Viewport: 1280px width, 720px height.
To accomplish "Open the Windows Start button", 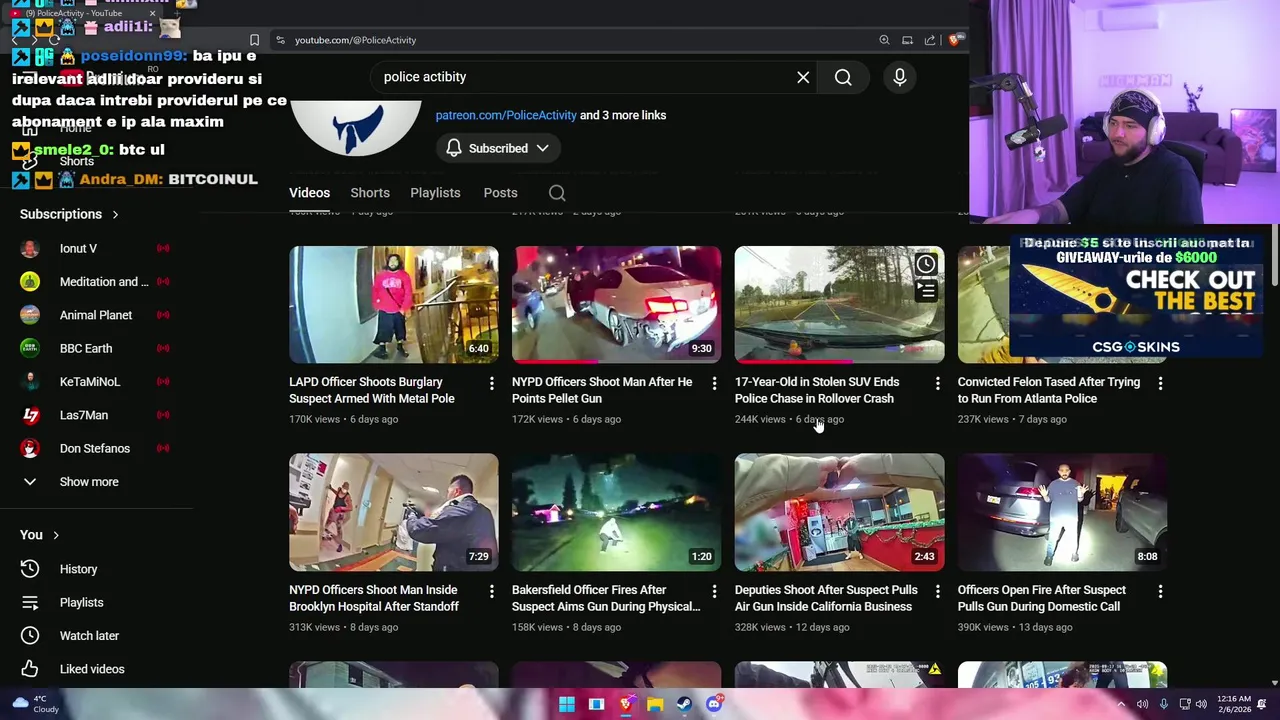I will [567, 704].
